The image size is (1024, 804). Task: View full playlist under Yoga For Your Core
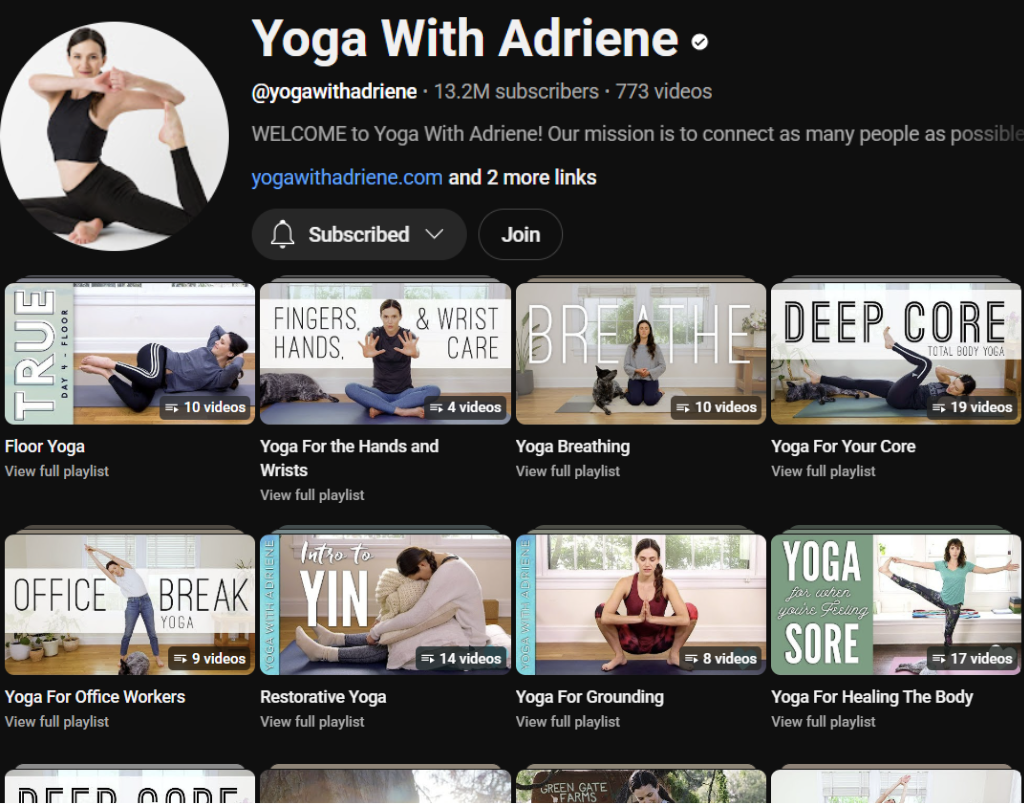[823, 472]
